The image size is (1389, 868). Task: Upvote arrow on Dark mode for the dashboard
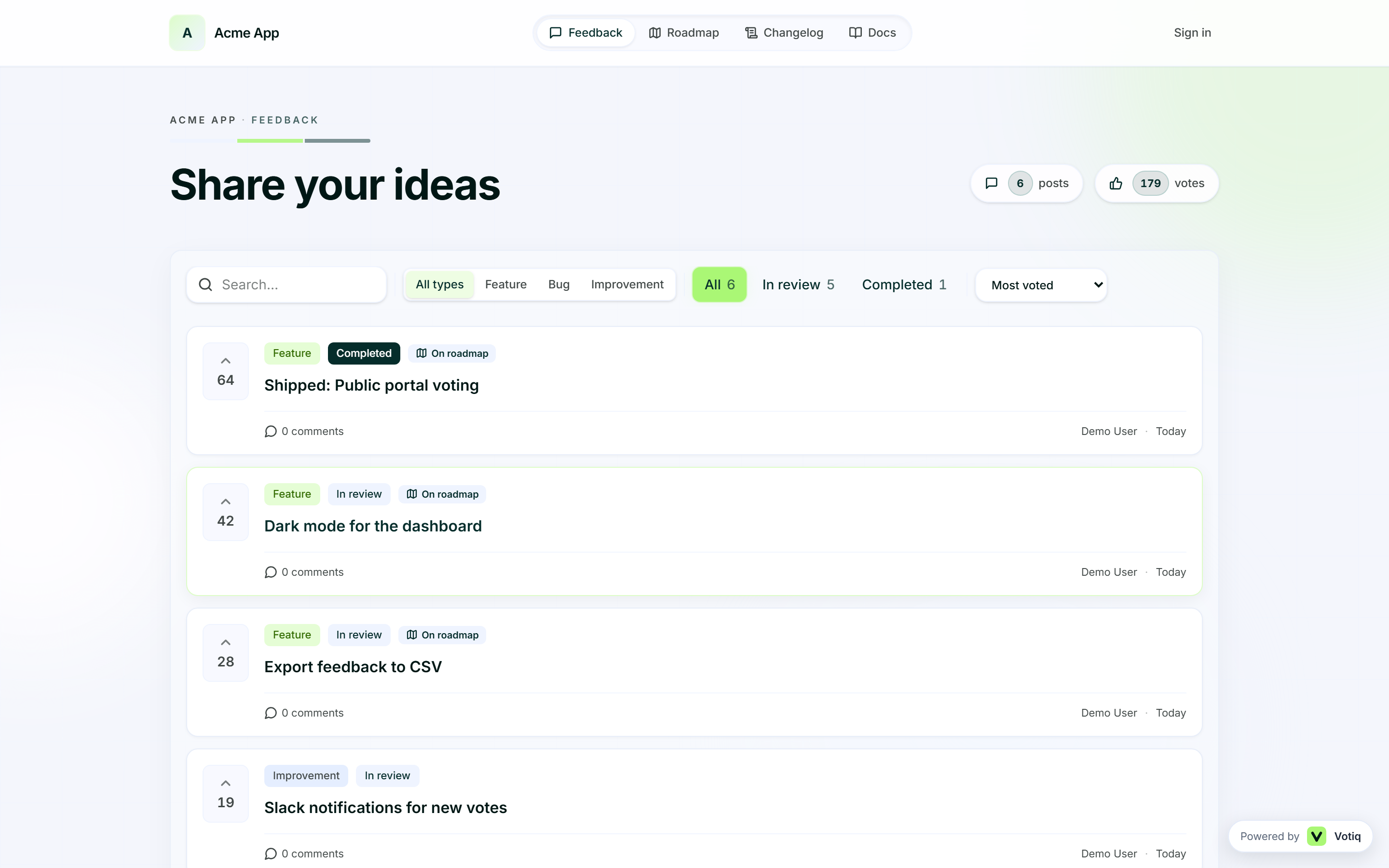pyautogui.click(x=226, y=502)
